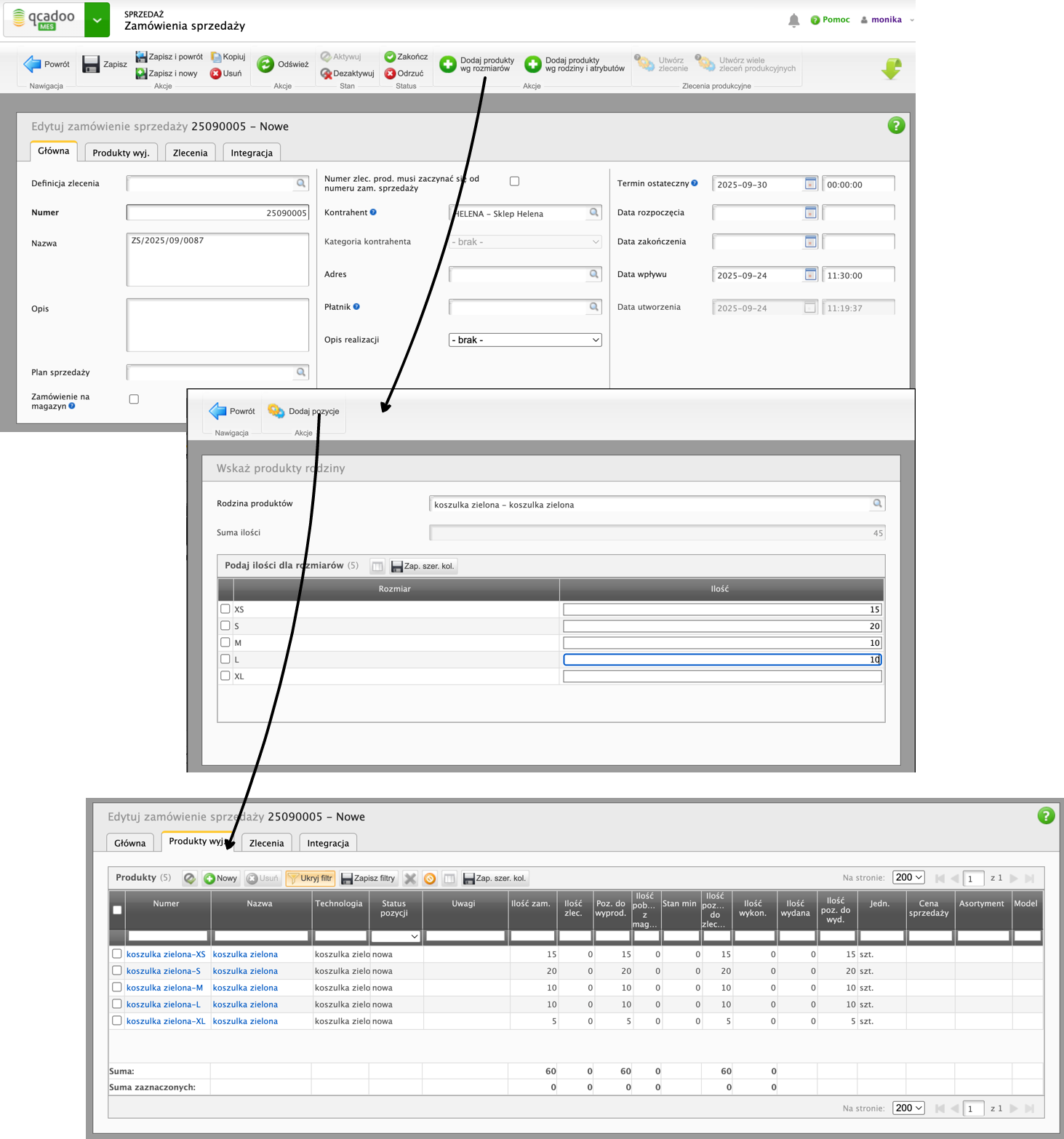Open calendar picker for Termin ostateczny

pos(810,184)
